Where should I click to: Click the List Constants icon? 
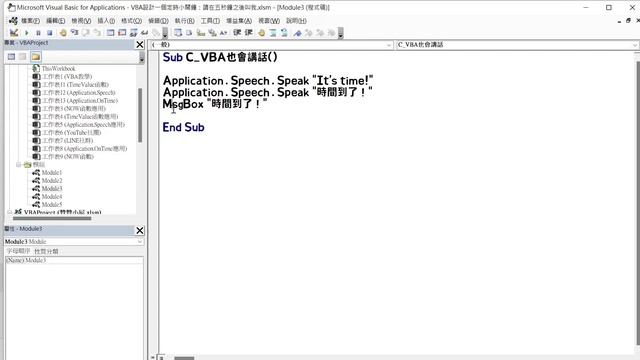coord(189,33)
